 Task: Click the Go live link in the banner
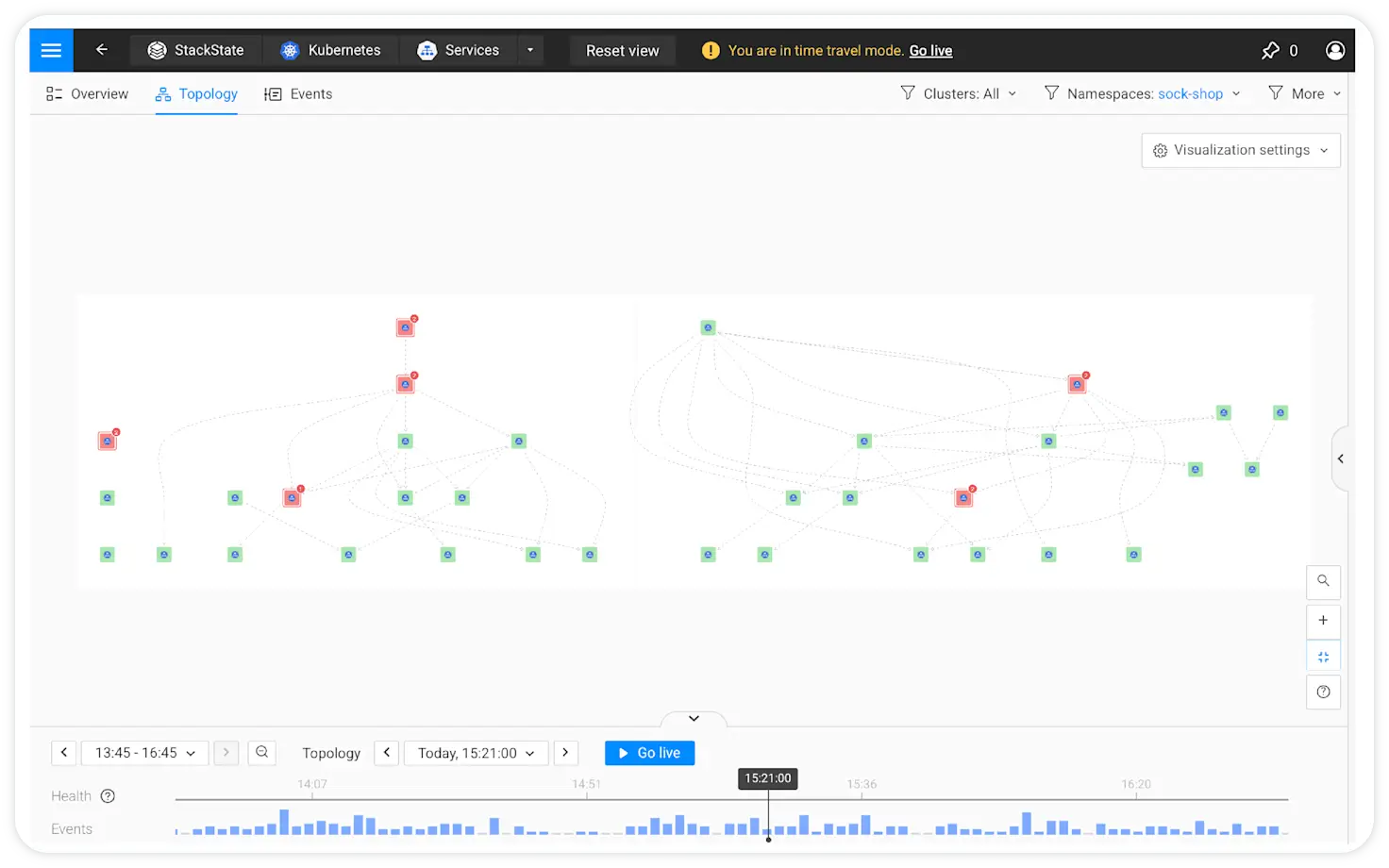coord(930,50)
